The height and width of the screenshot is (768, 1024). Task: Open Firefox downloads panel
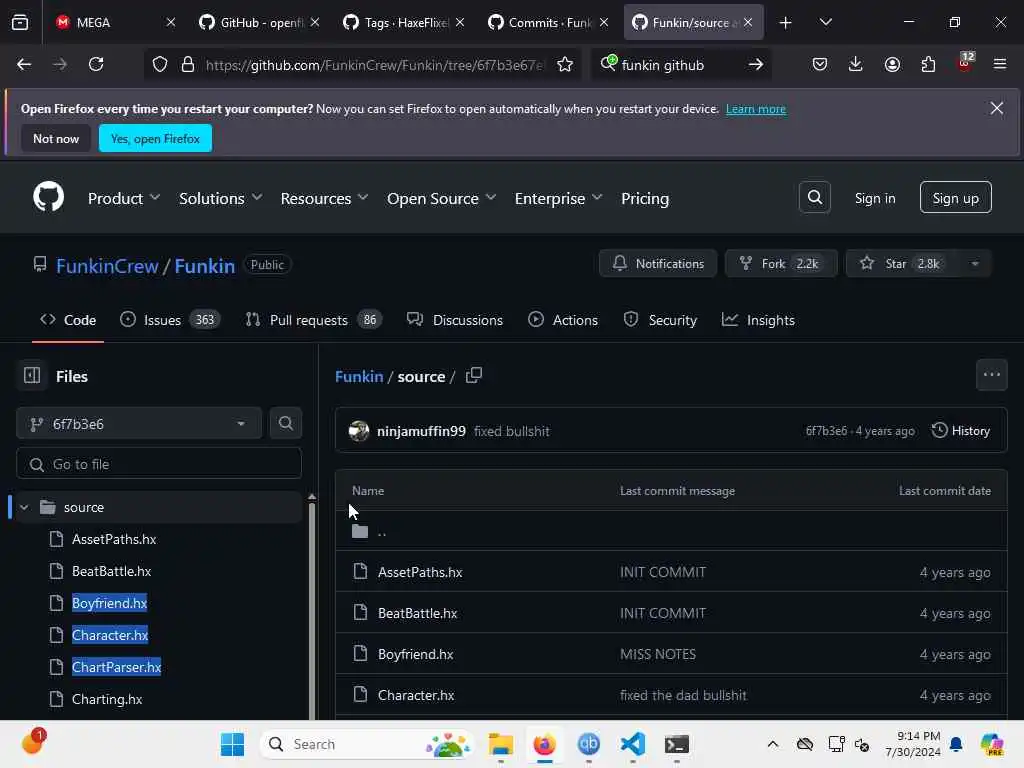[x=856, y=64]
